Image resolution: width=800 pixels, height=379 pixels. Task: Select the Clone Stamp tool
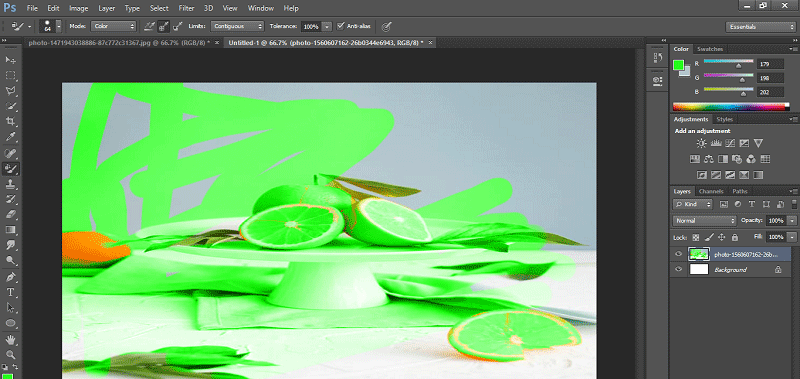[x=10, y=184]
